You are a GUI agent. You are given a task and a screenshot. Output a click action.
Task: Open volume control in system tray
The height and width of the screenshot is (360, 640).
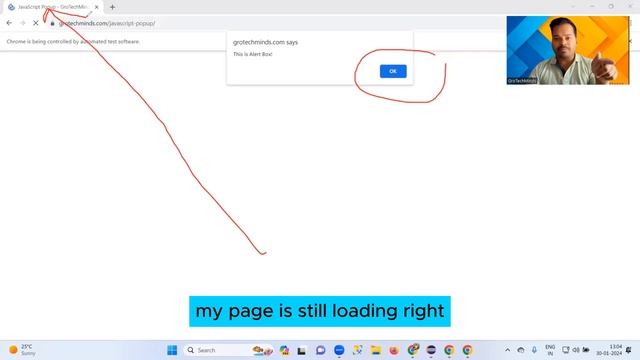tap(576, 350)
